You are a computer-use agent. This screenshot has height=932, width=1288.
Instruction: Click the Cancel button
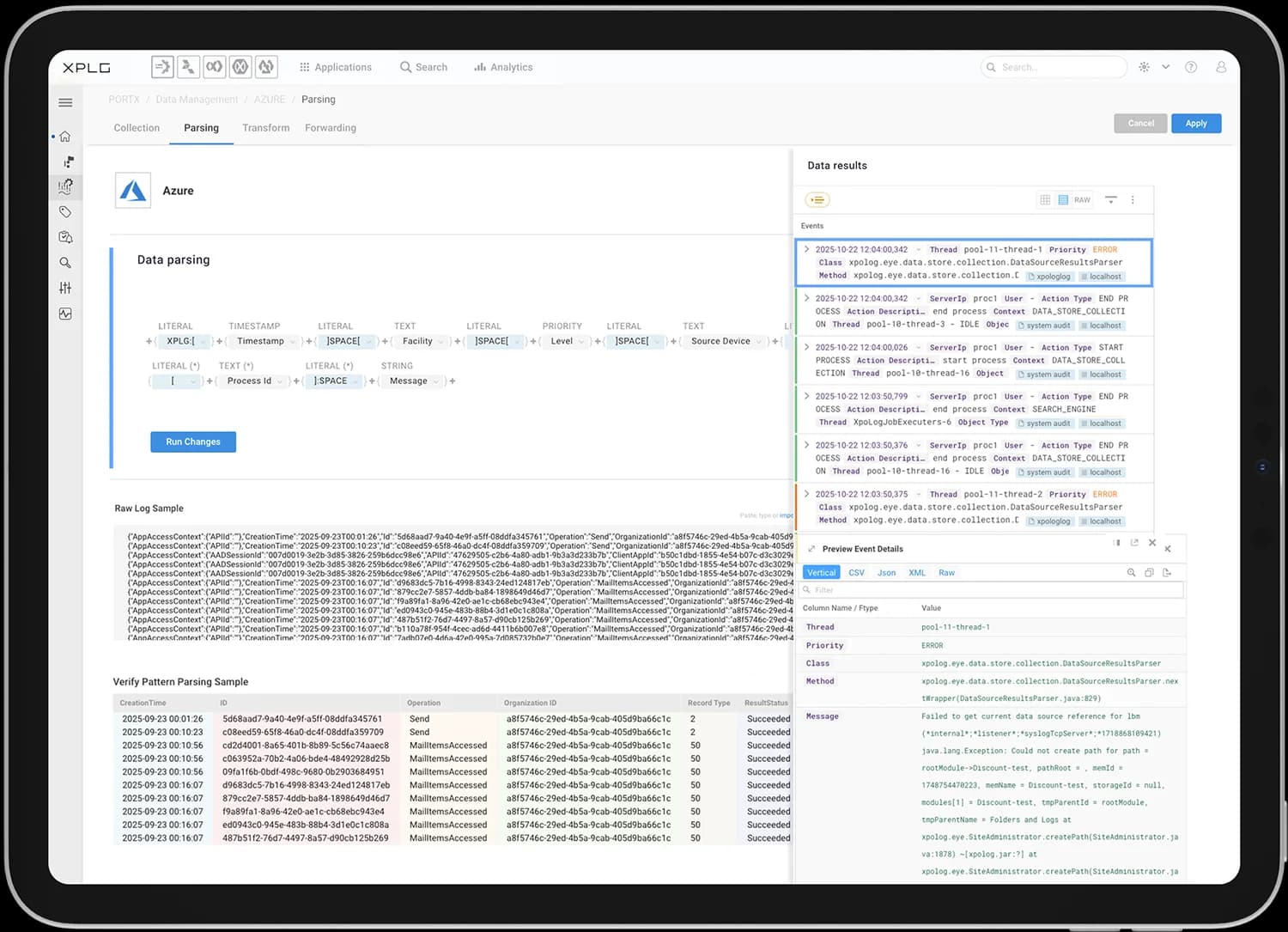1140,124
